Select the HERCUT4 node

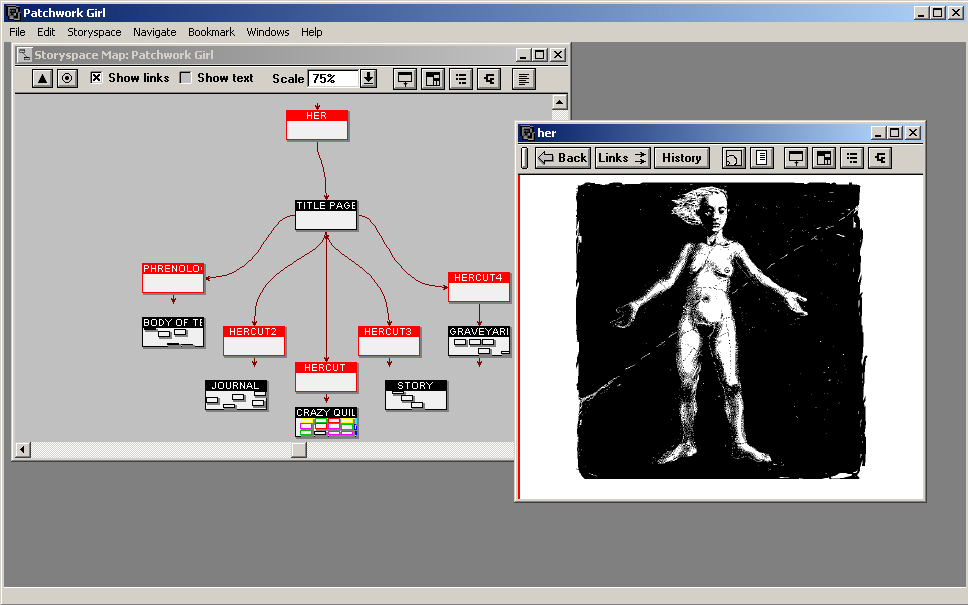[479, 287]
